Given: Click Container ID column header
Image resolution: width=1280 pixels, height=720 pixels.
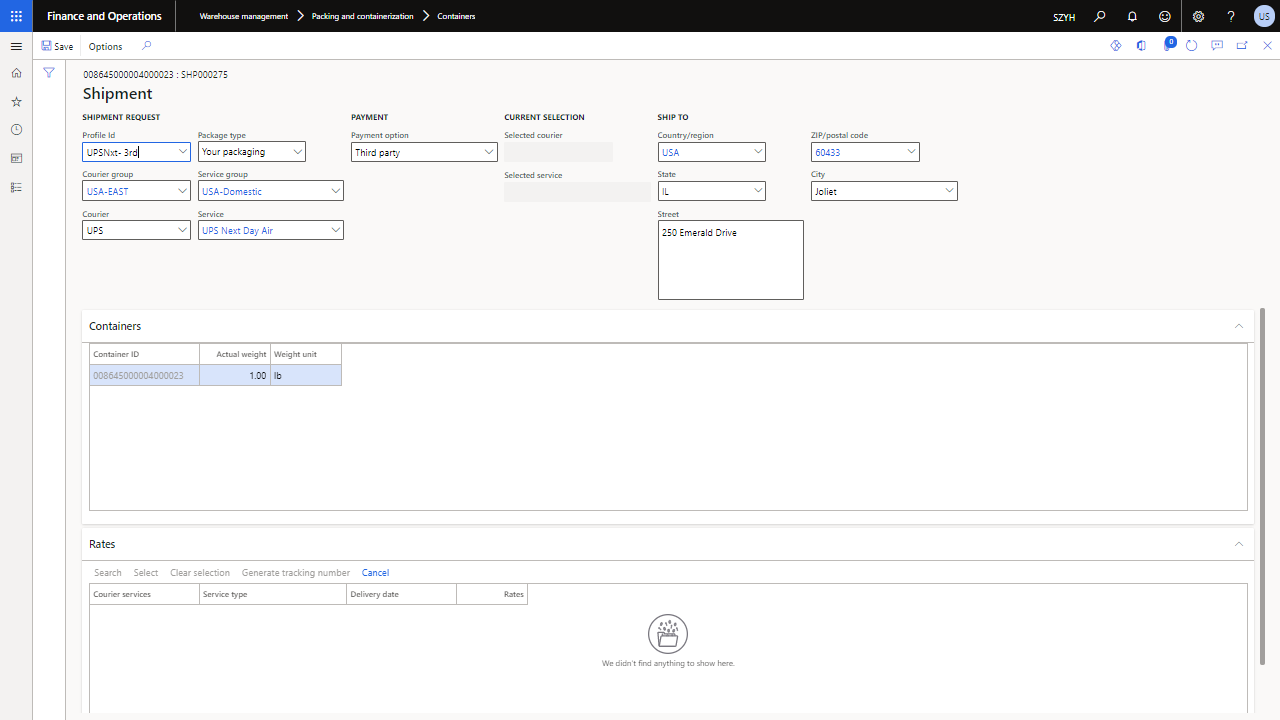Looking at the screenshot, I should [x=144, y=354].
